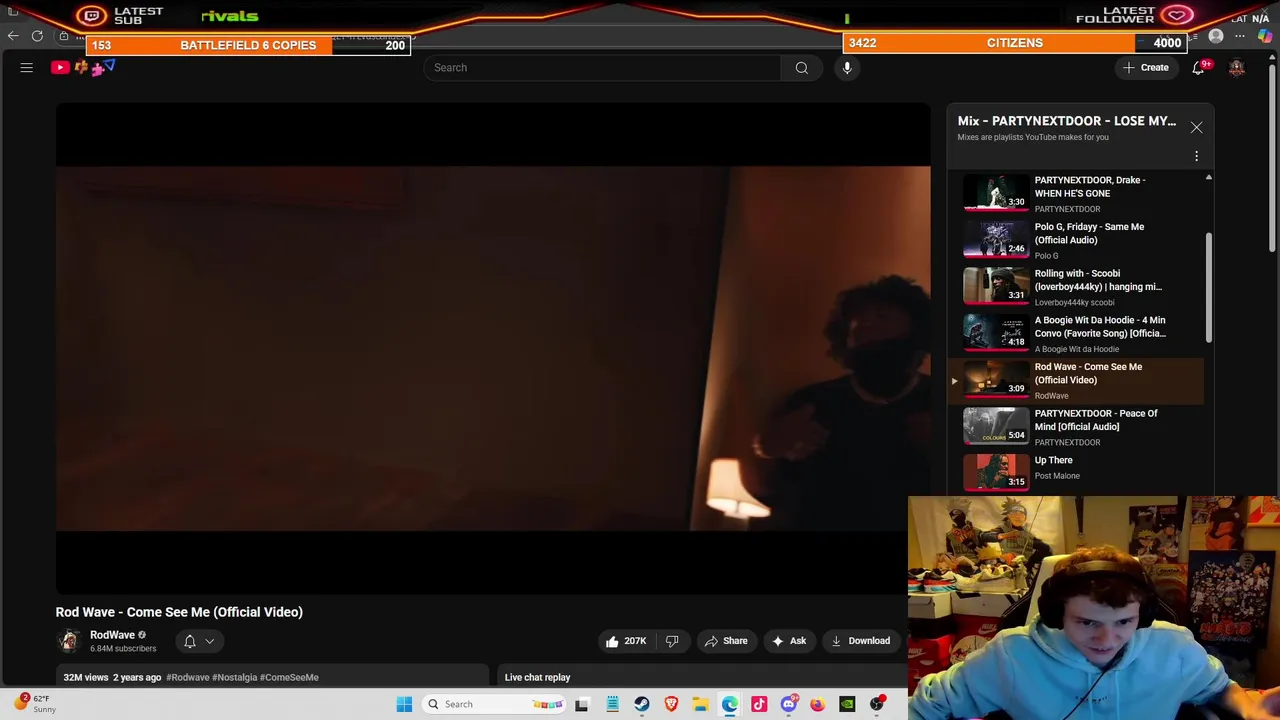Close the Mix playlist panel

[x=1196, y=127]
